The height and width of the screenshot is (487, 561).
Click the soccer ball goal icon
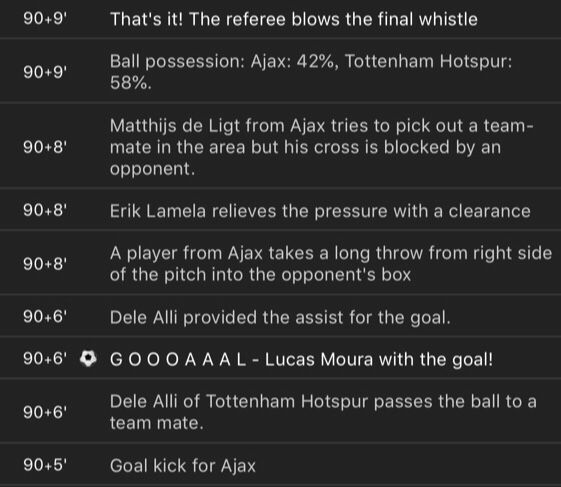pos(88,359)
